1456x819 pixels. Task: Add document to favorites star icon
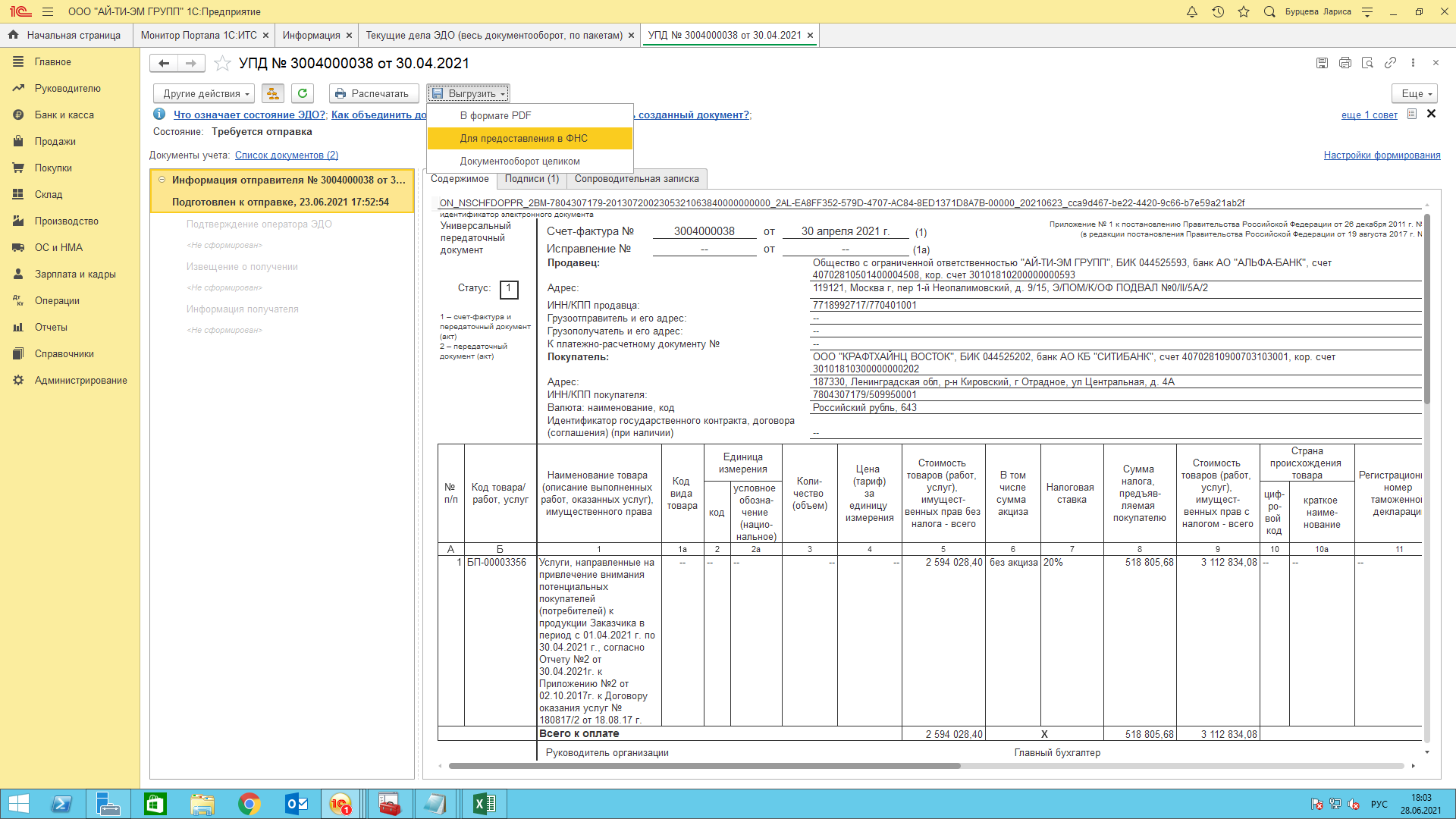(222, 64)
